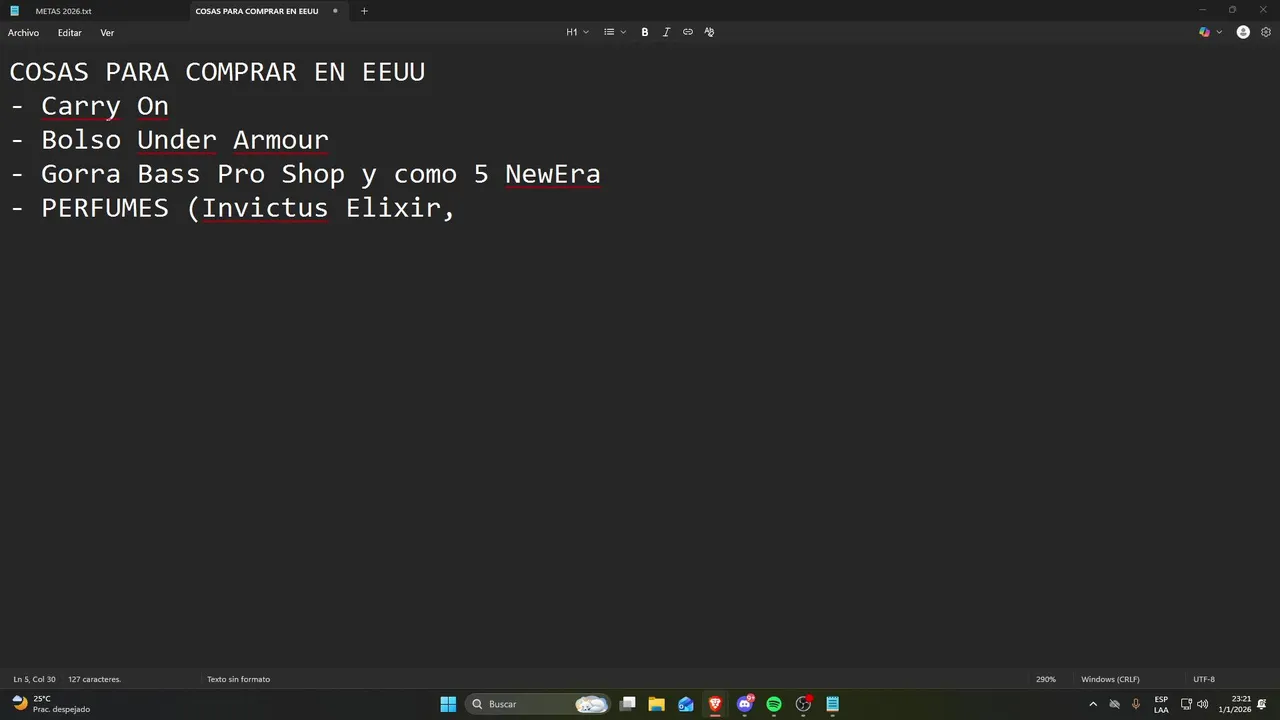Clear formatting with the eraser-A icon

pos(709,32)
